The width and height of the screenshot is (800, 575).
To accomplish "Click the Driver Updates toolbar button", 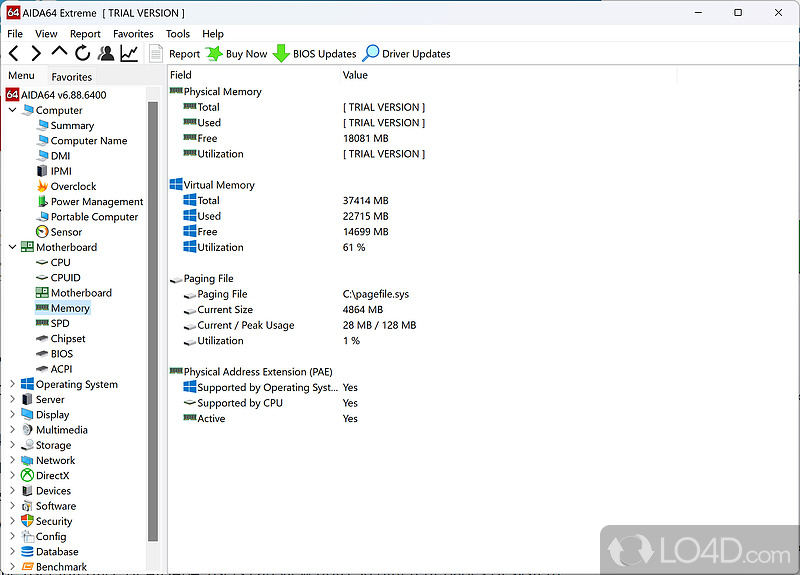I will (407, 54).
